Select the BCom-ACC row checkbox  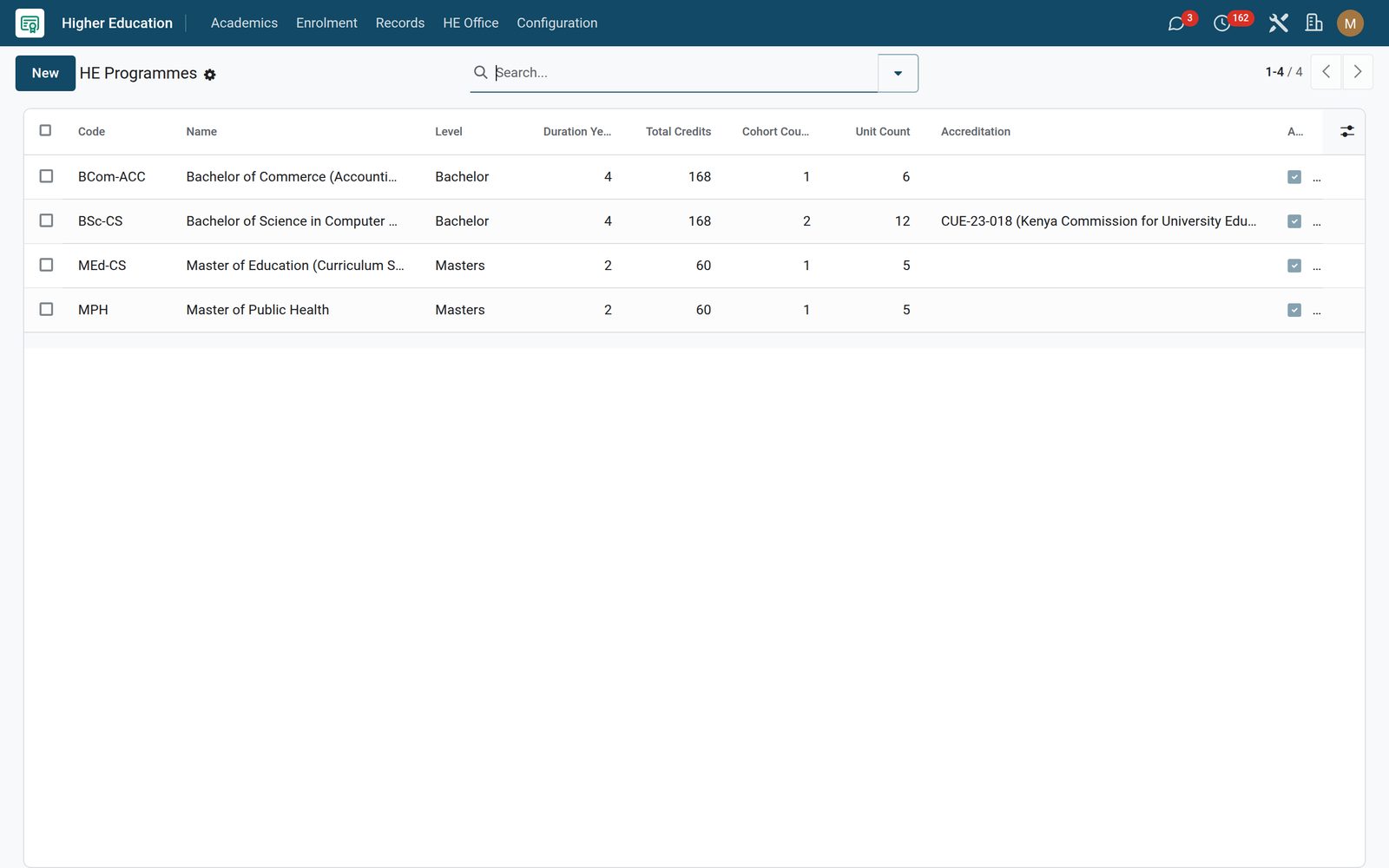46,176
